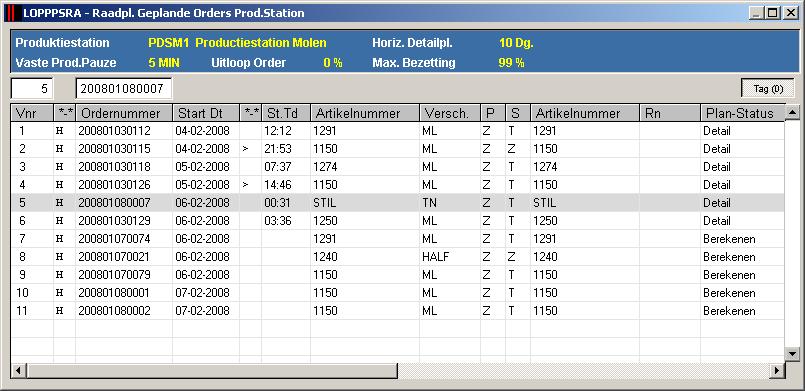Sort by Ordernummer column header
Screen dimensions: 805x391
[x=124, y=113]
